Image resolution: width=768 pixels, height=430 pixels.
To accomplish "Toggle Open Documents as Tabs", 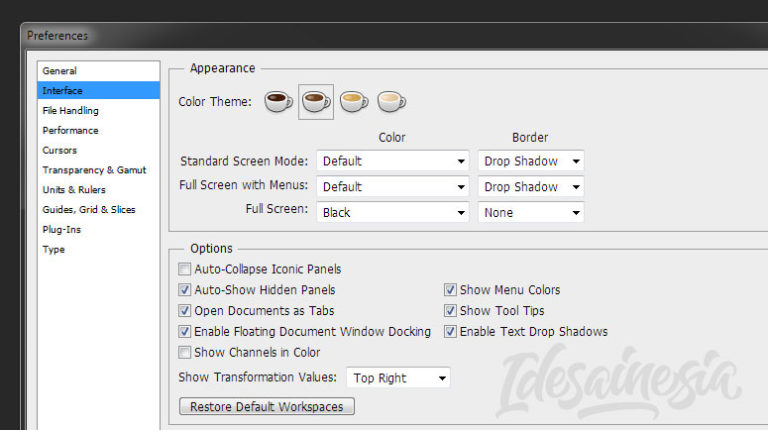I will 185,311.
